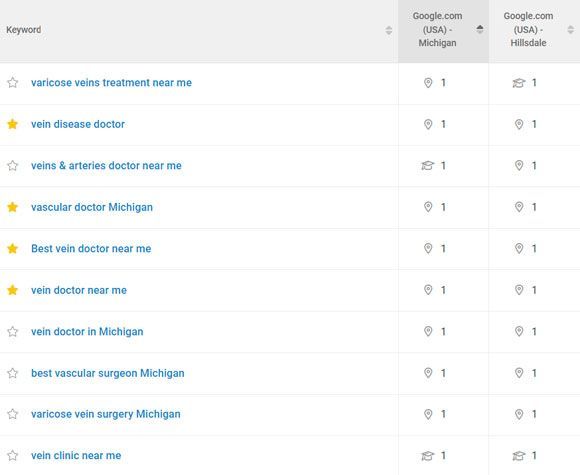Open 'varicose veins treatment near me' keyword link
580x475 pixels.
coord(111,82)
